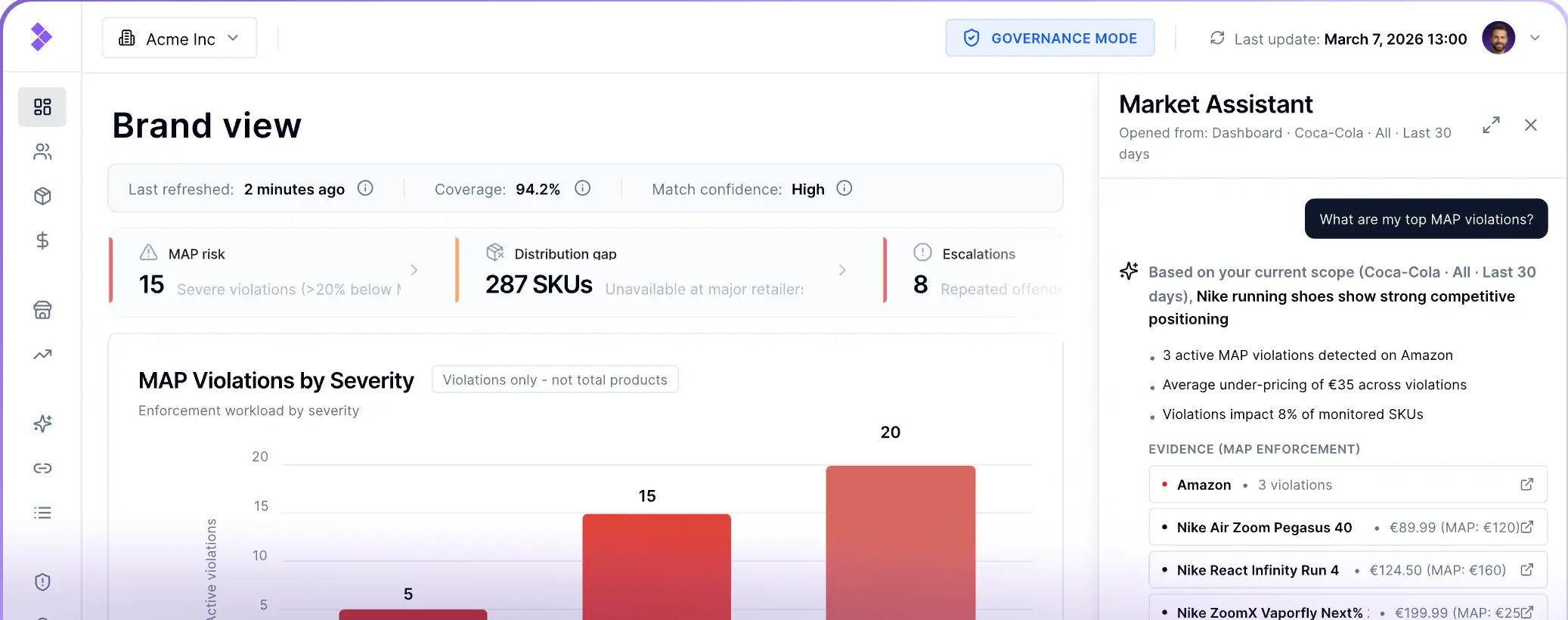Open the Acme Inc organization dropdown
The image size is (1568, 620).
click(180, 38)
